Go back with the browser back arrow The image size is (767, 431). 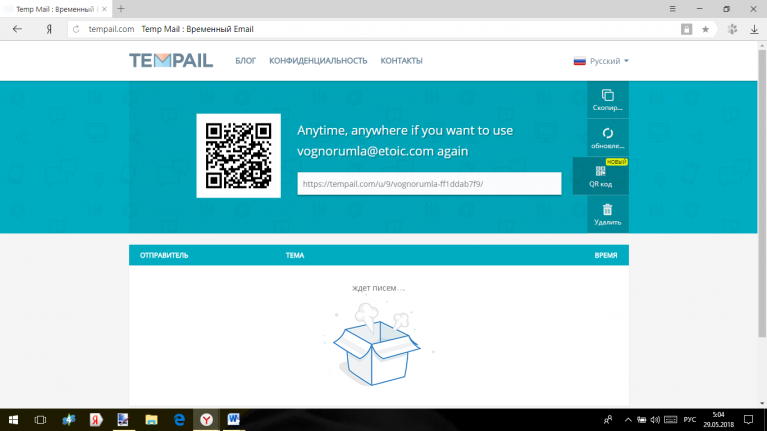coord(17,29)
